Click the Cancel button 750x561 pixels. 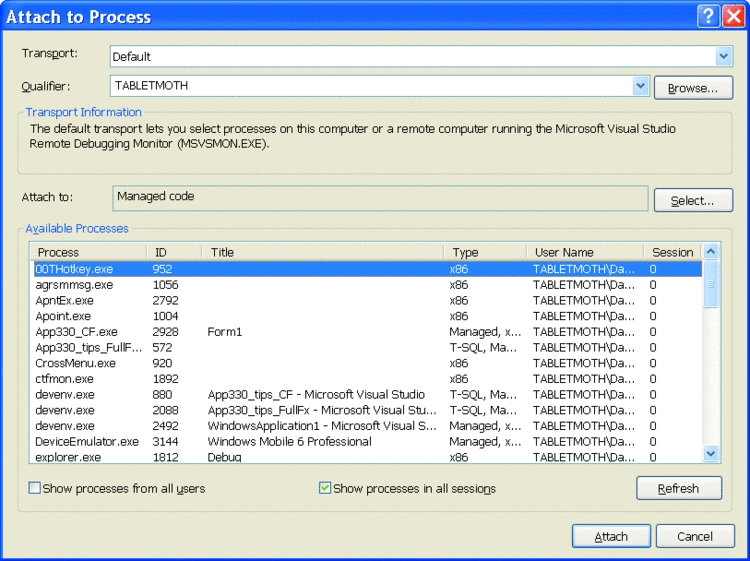[x=695, y=537]
